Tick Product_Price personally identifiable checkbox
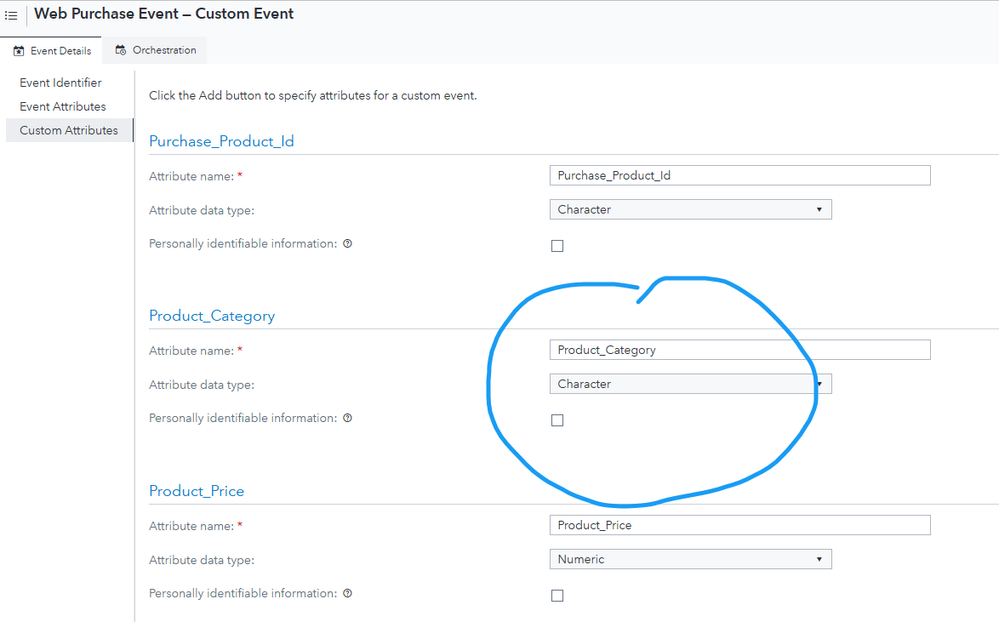This screenshot has height=622, width=999. [558, 596]
